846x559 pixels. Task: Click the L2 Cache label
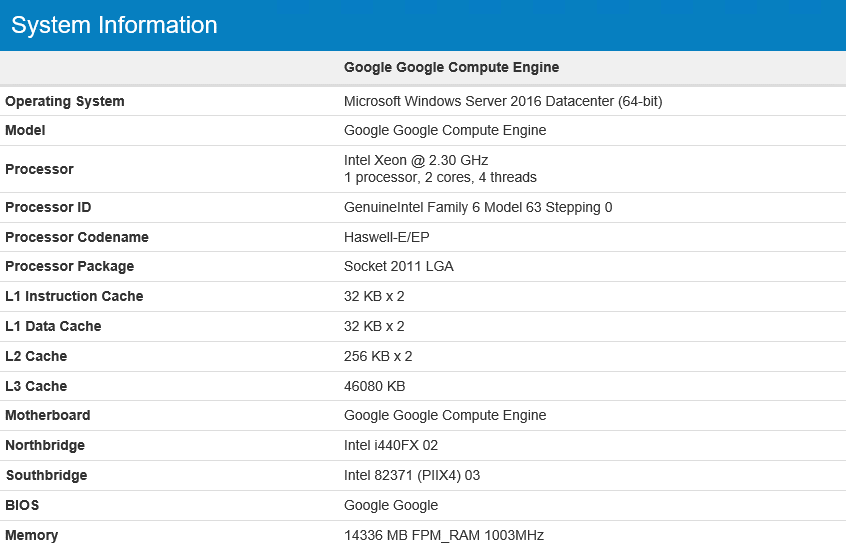pyautogui.click(x=36, y=357)
